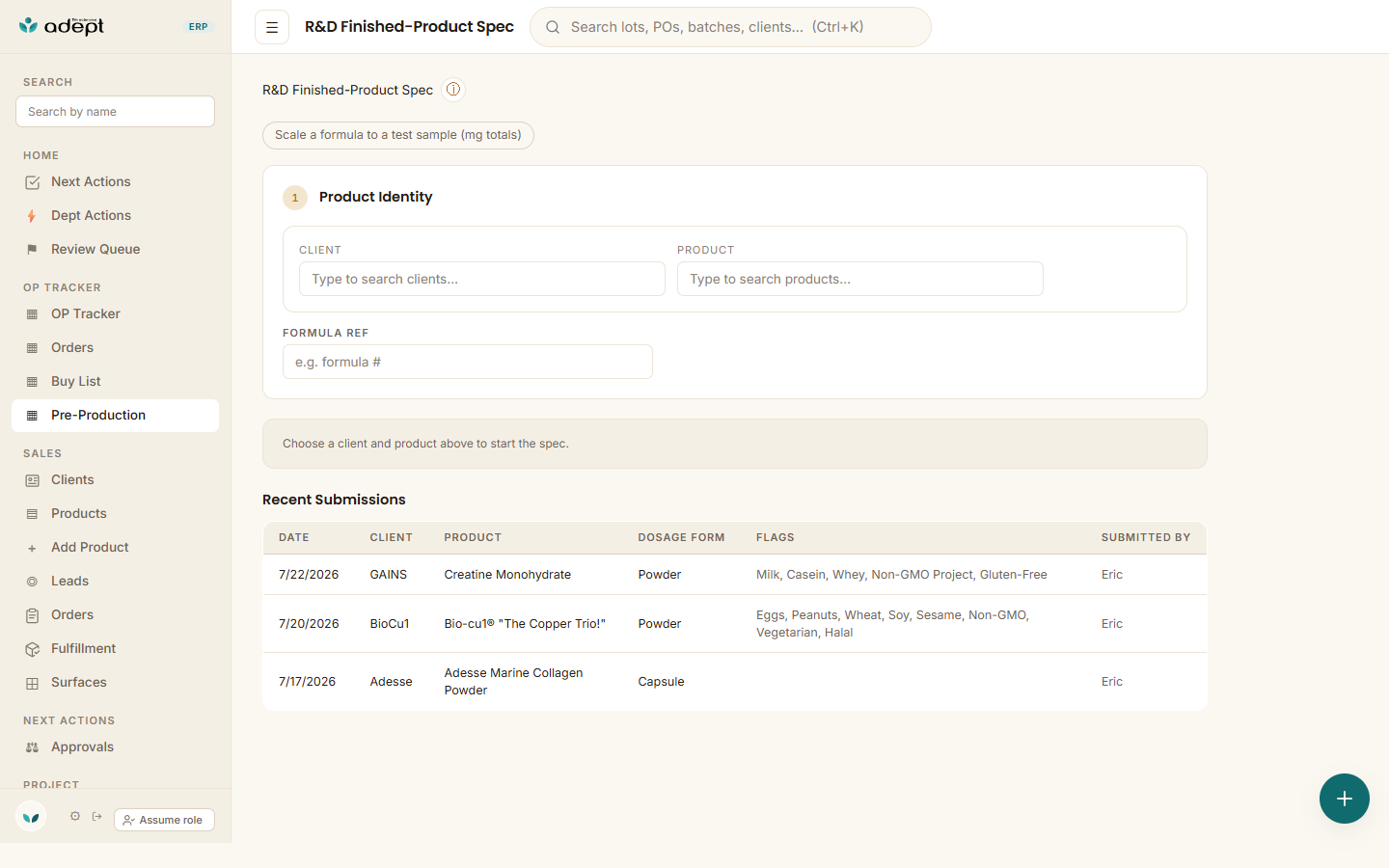Click the Fulfillment box icon in sidebar
Image resolution: width=1389 pixels, height=868 pixels.
(x=32, y=649)
